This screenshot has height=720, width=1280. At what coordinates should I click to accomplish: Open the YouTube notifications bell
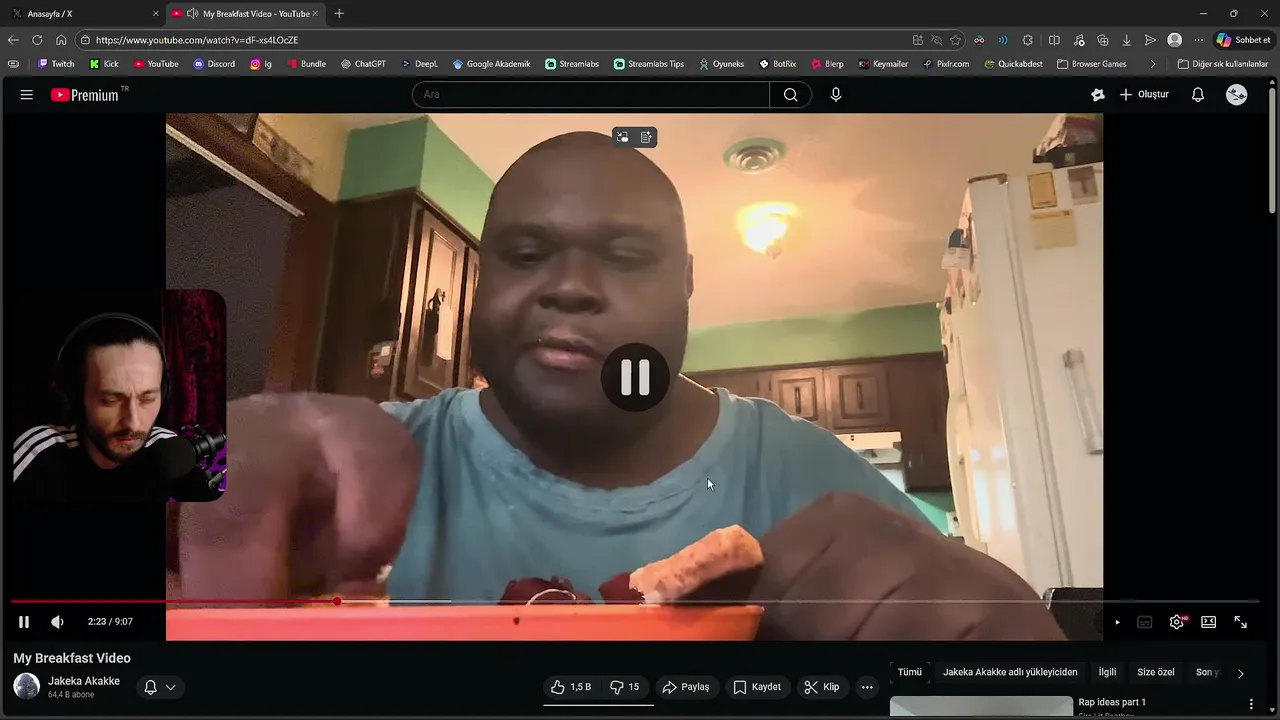point(1198,95)
